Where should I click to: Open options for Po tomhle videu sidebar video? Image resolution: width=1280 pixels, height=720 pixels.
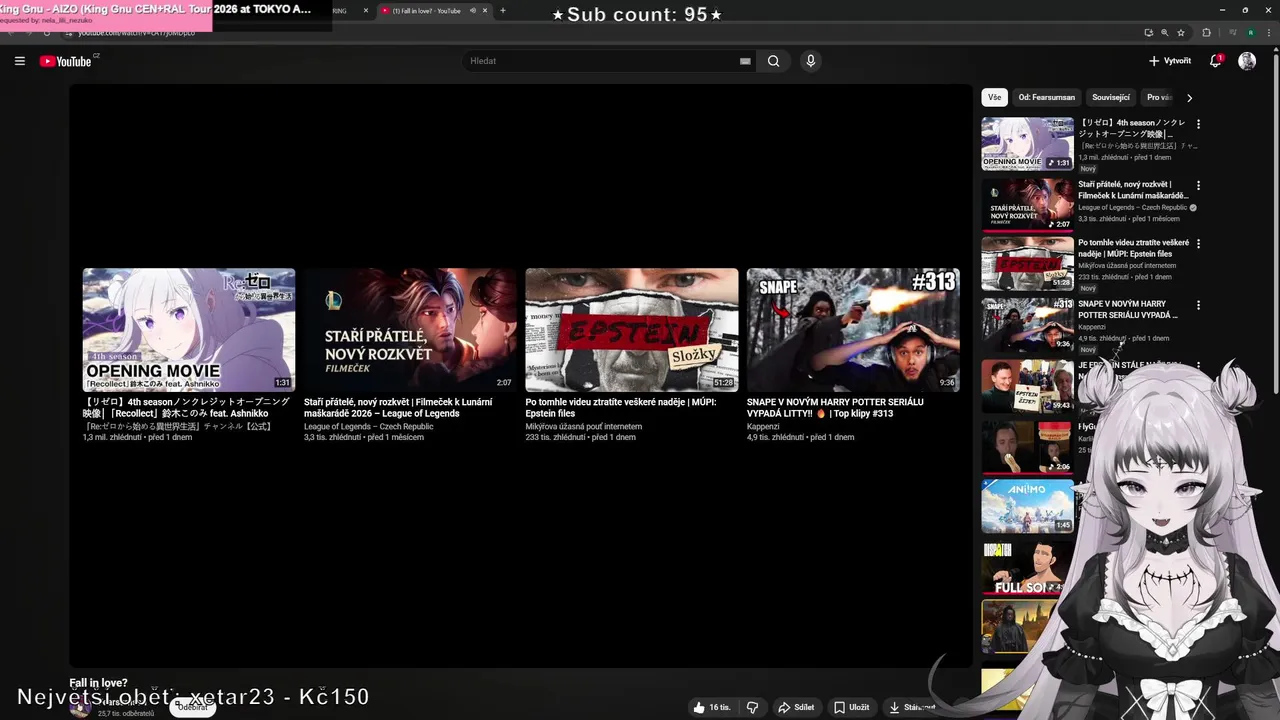pos(1198,243)
